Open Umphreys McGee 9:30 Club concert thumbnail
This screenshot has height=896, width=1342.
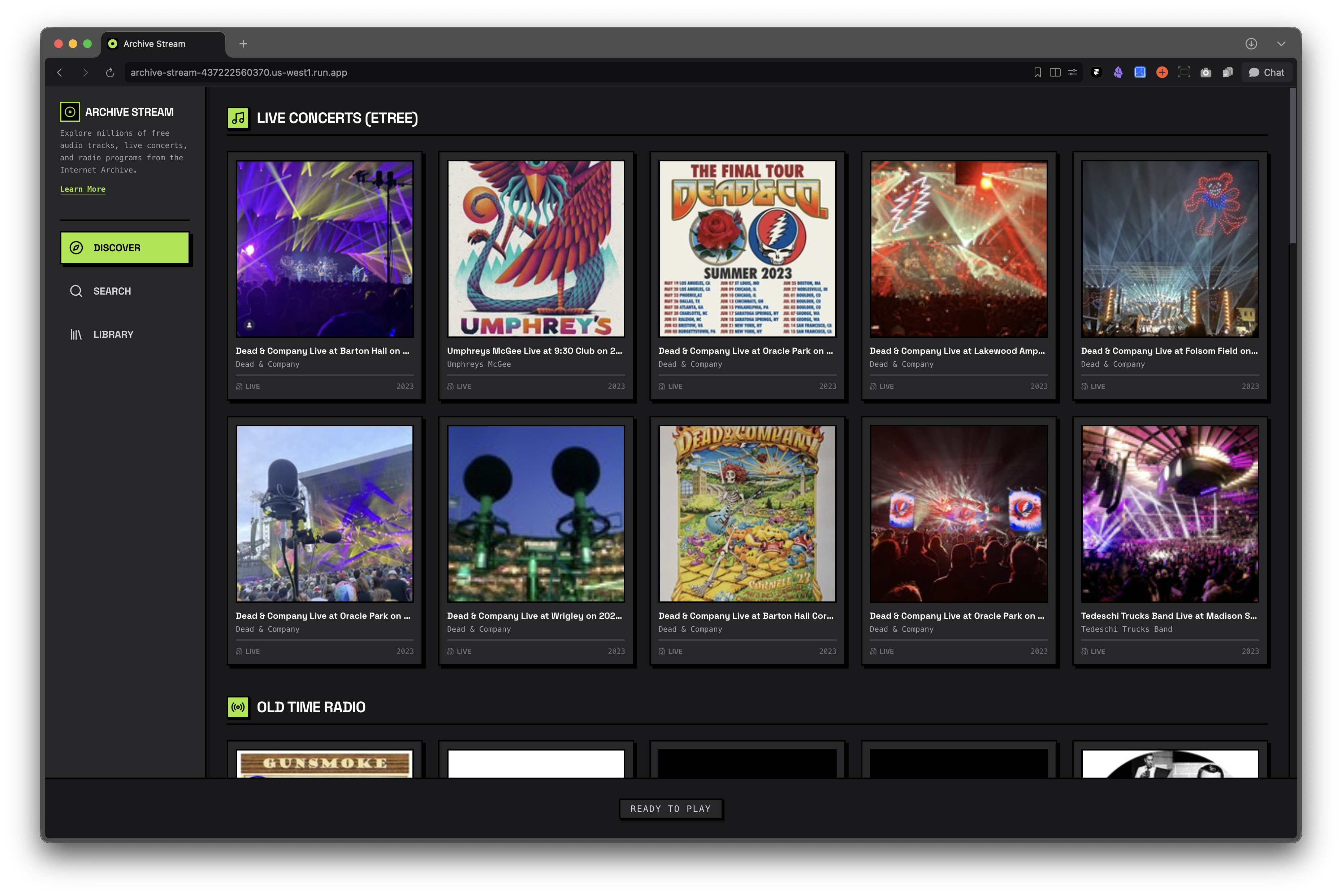pyautogui.click(x=536, y=249)
